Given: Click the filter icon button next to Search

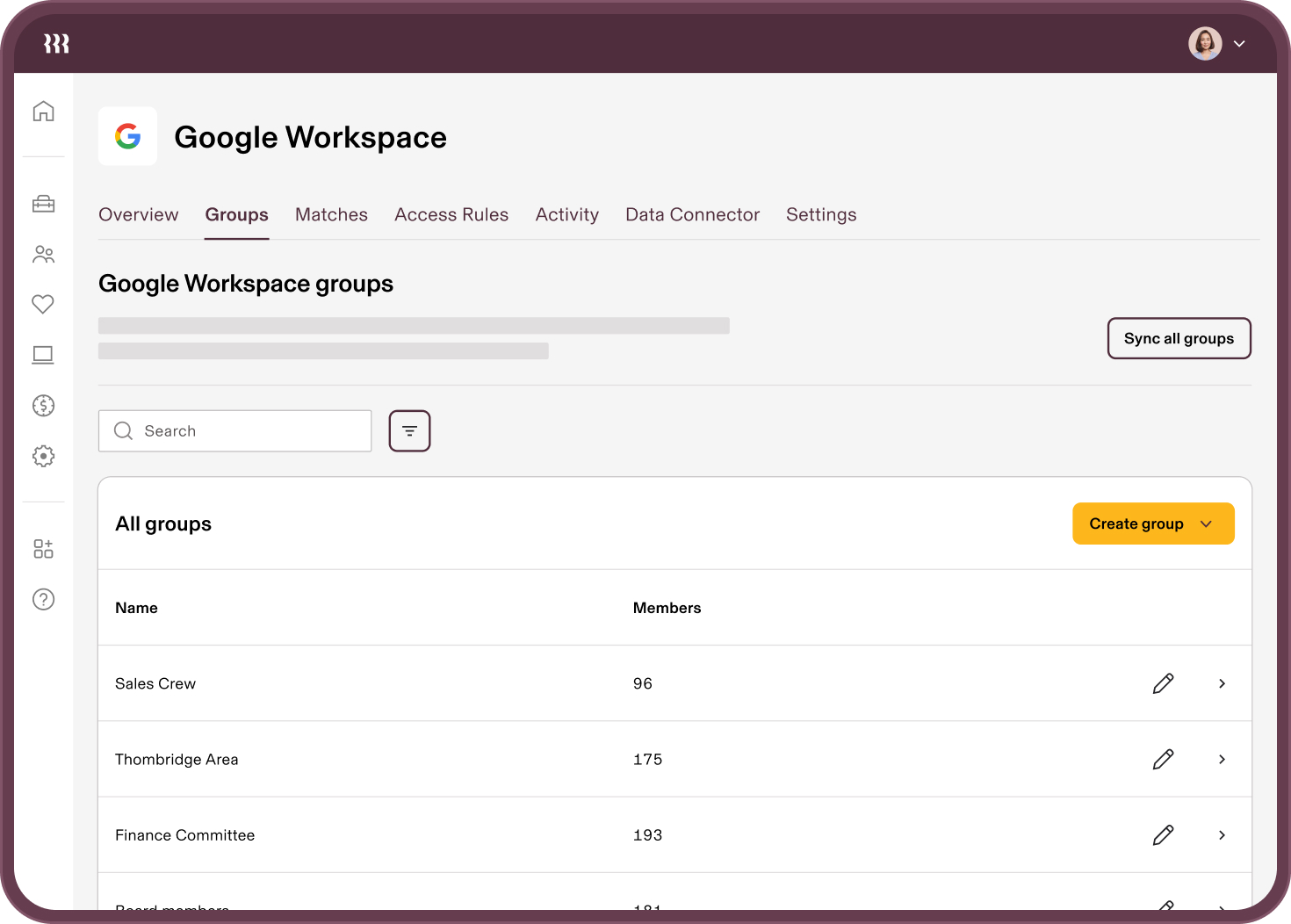Looking at the screenshot, I should pos(409,431).
